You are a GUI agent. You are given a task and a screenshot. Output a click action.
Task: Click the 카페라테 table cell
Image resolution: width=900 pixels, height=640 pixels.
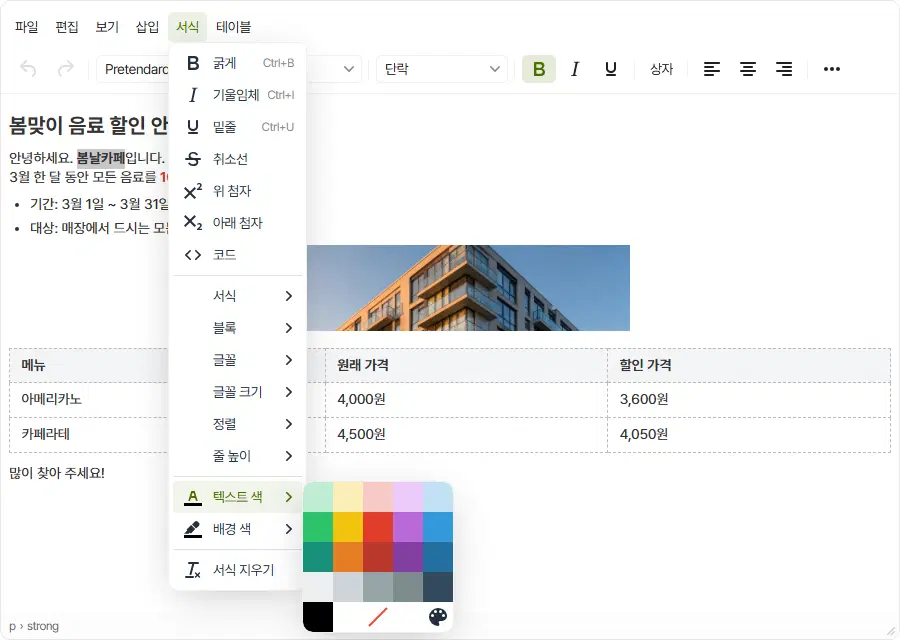pyautogui.click(x=89, y=435)
